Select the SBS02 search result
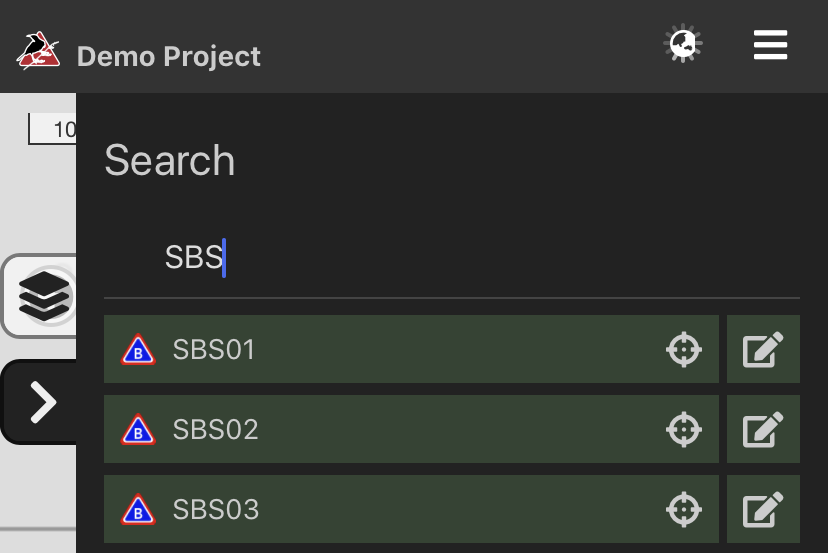Screen dimensions: 828x553 [411, 429]
